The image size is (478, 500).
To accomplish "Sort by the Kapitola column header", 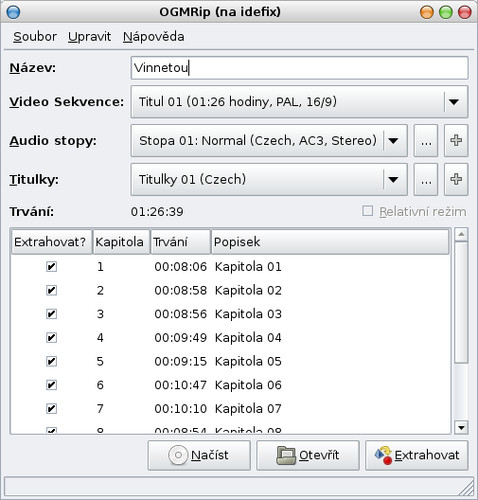I will pyautogui.click(x=121, y=242).
